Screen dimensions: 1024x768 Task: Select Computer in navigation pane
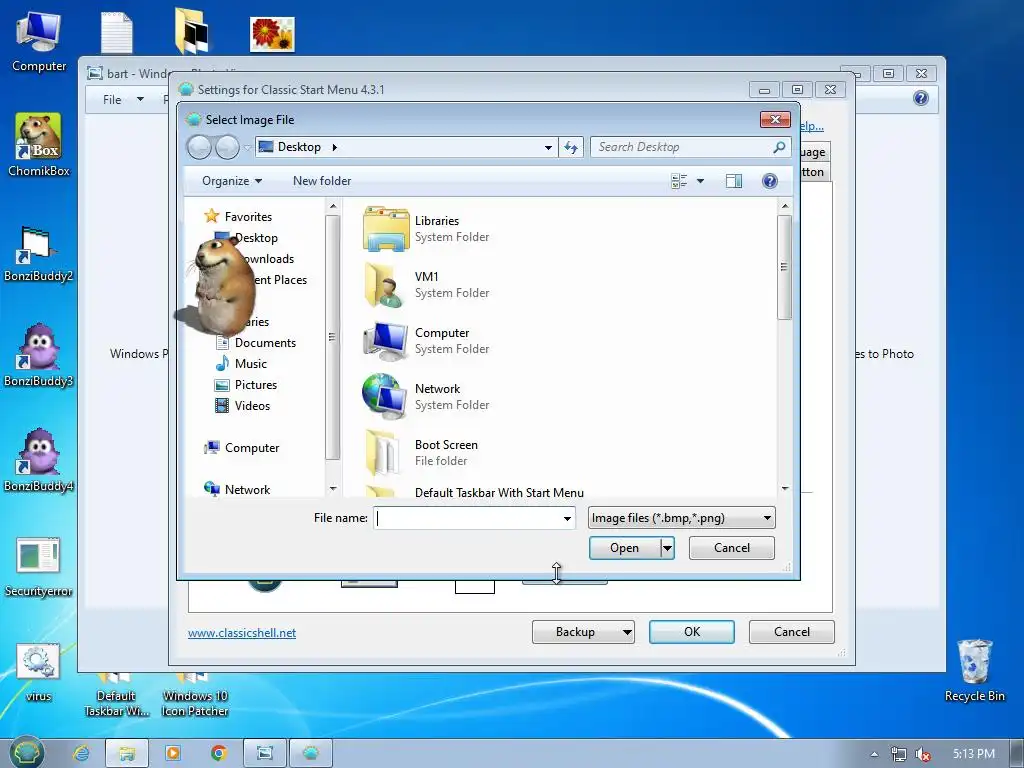tap(252, 448)
